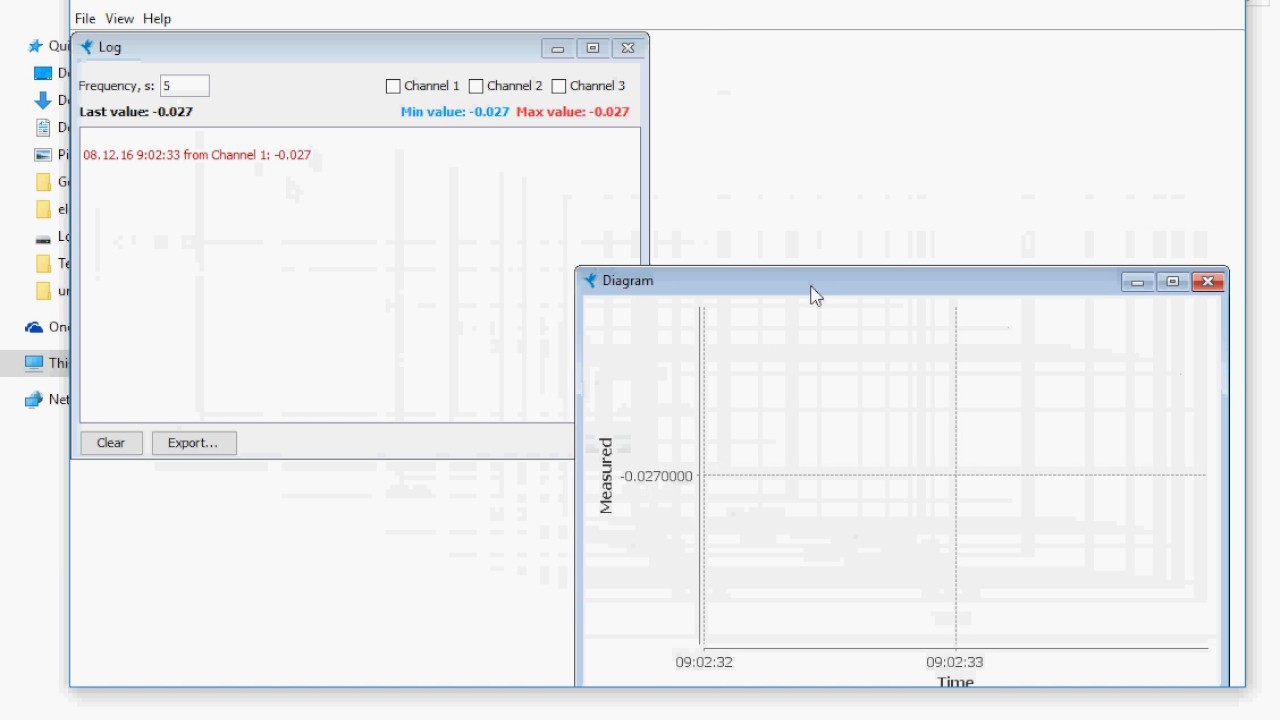Click the Downloads arrow icon in sidebar

tap(42, 100)
